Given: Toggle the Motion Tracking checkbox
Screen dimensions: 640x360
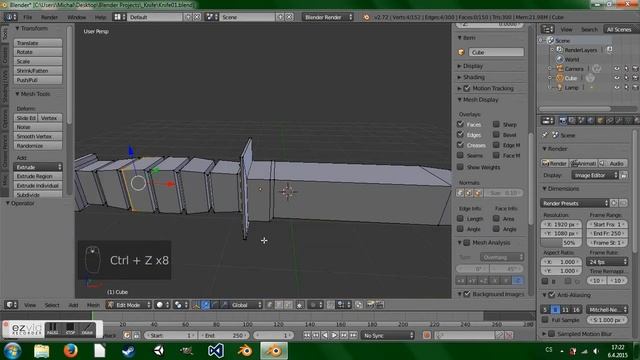Looking at the screenshot, I should pyautogui.click(x=467, y=88).
